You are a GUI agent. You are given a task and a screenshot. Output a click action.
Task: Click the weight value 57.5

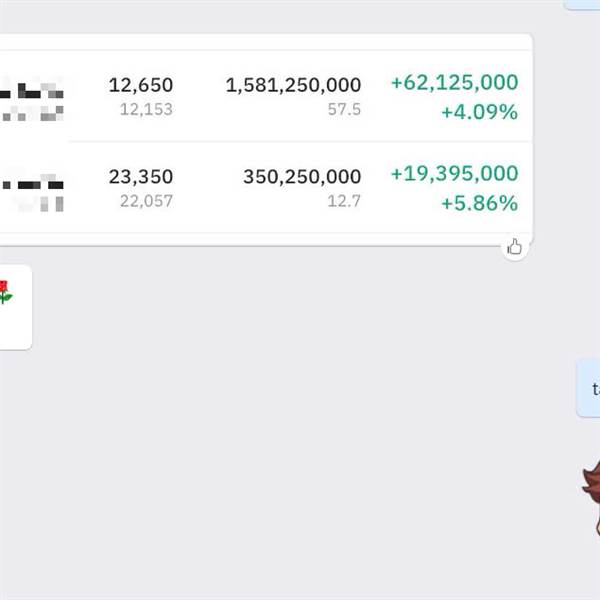(344, 109)
